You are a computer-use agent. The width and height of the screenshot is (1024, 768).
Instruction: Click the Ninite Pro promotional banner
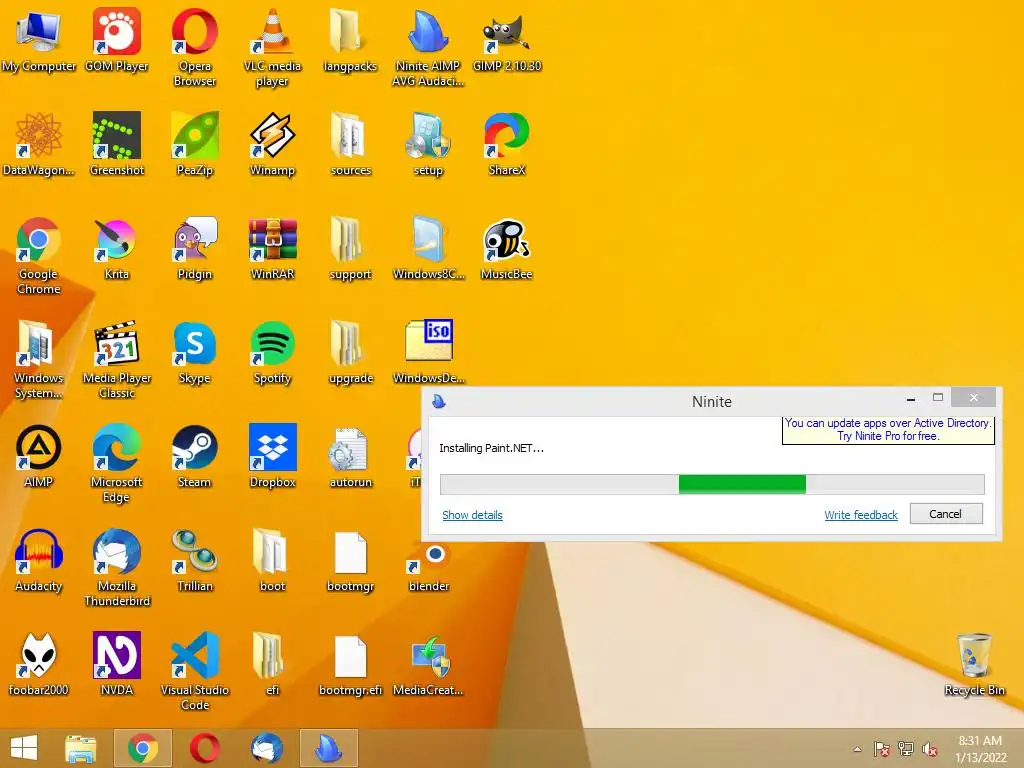pos(888,430)
